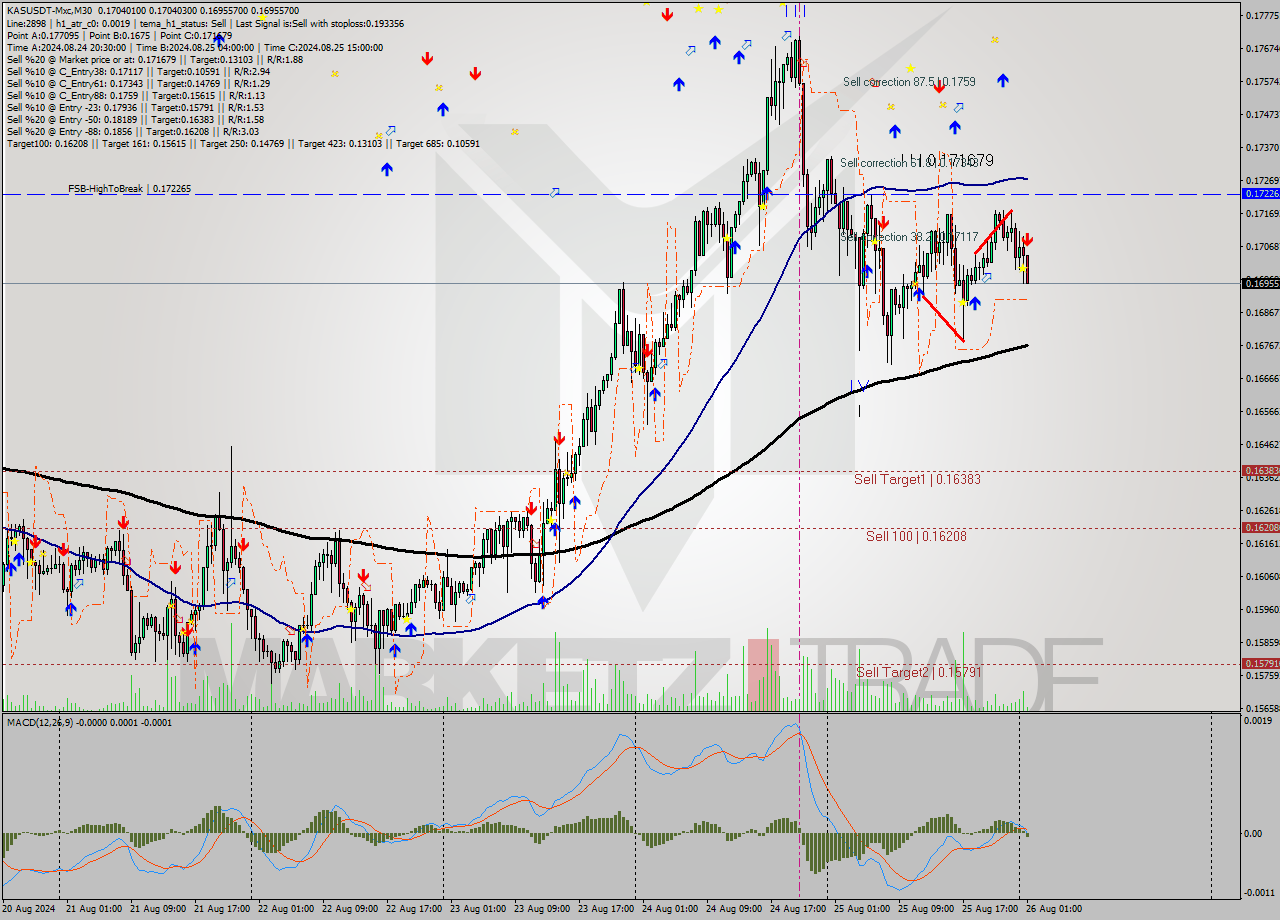Click the 25 Aug 17:00 time label
The height and width of the screenshot is (920, 1280).
click(x=988, y=909)
